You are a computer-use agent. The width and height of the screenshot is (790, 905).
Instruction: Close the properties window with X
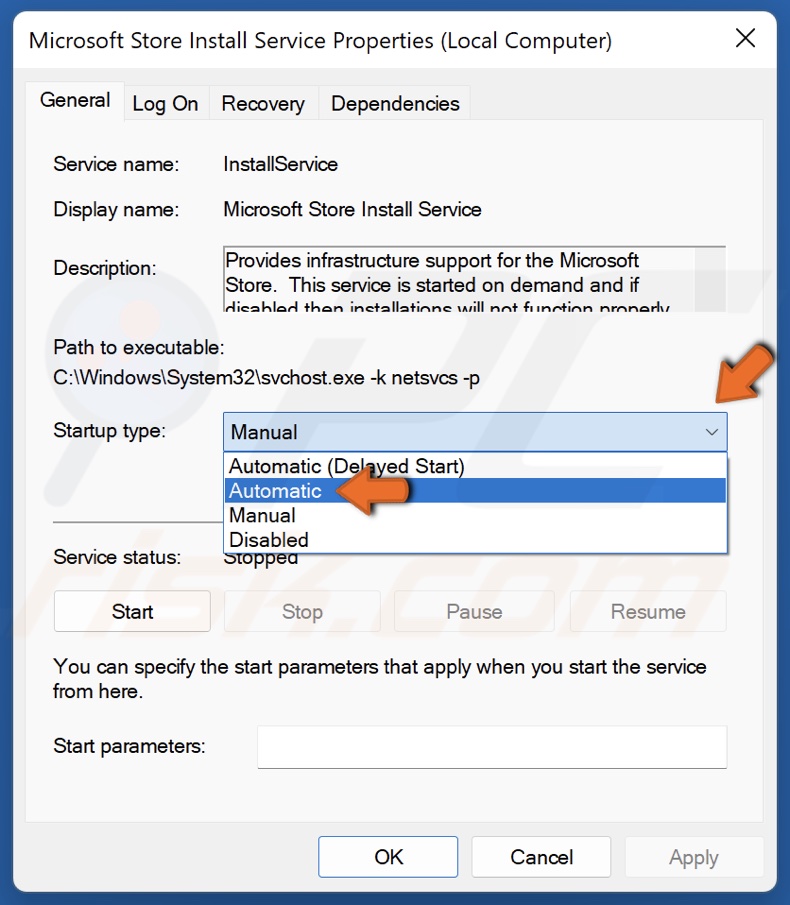tap(745, 39)
